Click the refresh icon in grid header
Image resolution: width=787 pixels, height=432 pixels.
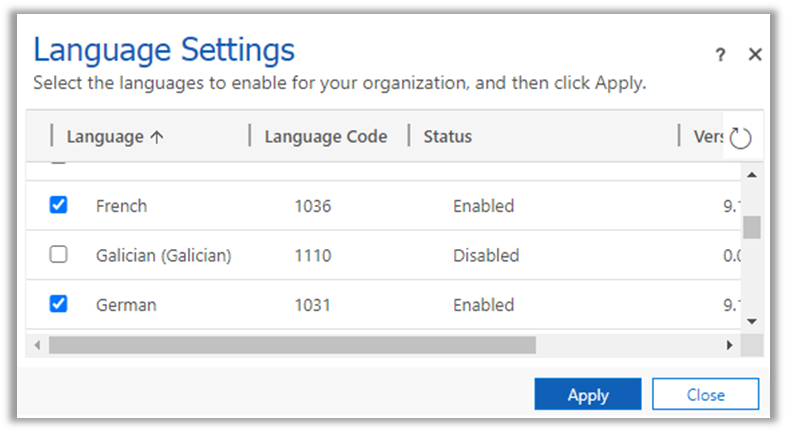740,138
